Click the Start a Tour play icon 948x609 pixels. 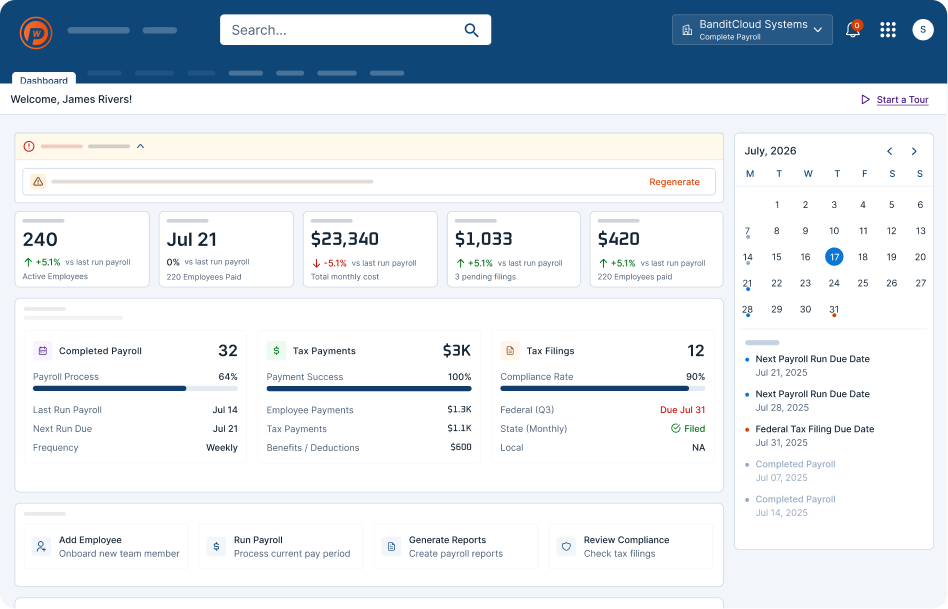865,100
